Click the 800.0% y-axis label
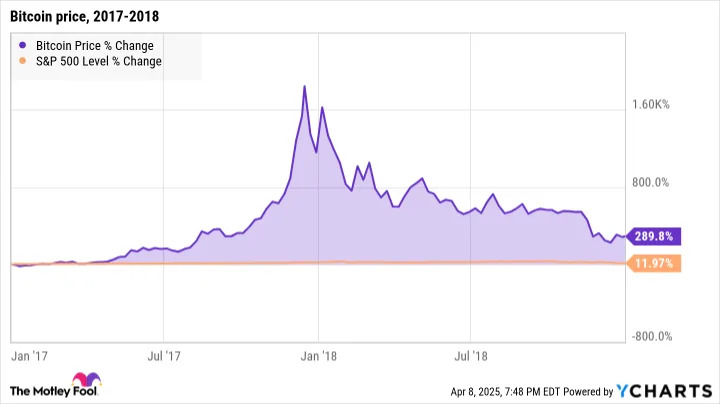Screen dimensions: 720x404 650,183
